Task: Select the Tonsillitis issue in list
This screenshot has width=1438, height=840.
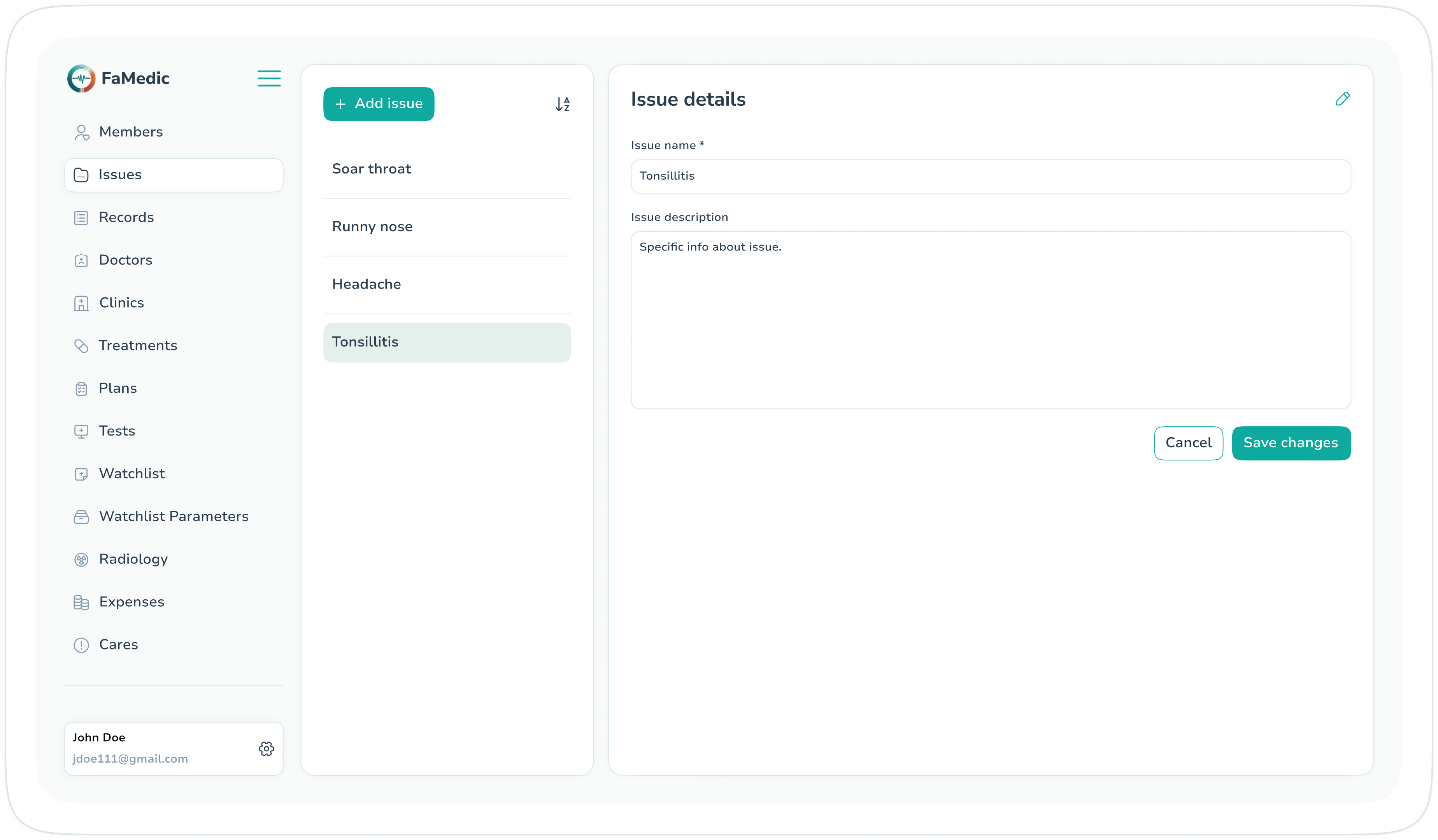Action: [x=447, y=342]
